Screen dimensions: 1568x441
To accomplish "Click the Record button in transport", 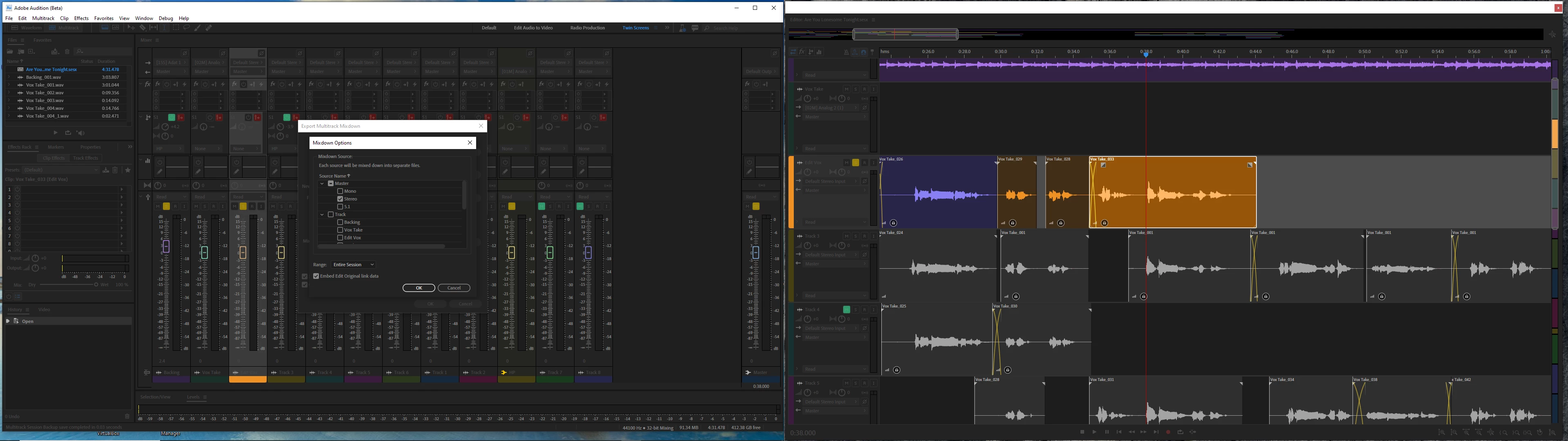I will [x=1168, y=432].
